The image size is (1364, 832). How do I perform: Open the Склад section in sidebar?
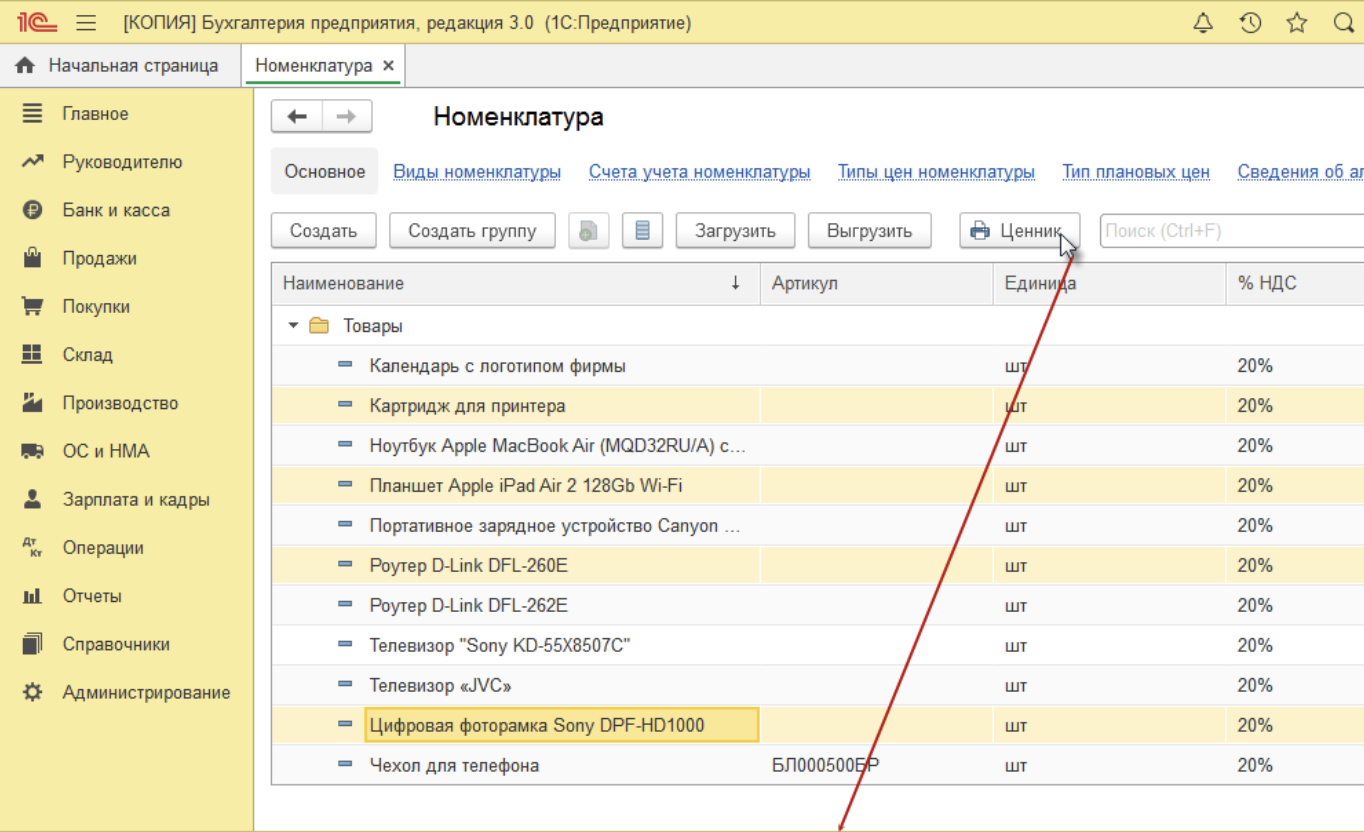(x=87, y=355)
